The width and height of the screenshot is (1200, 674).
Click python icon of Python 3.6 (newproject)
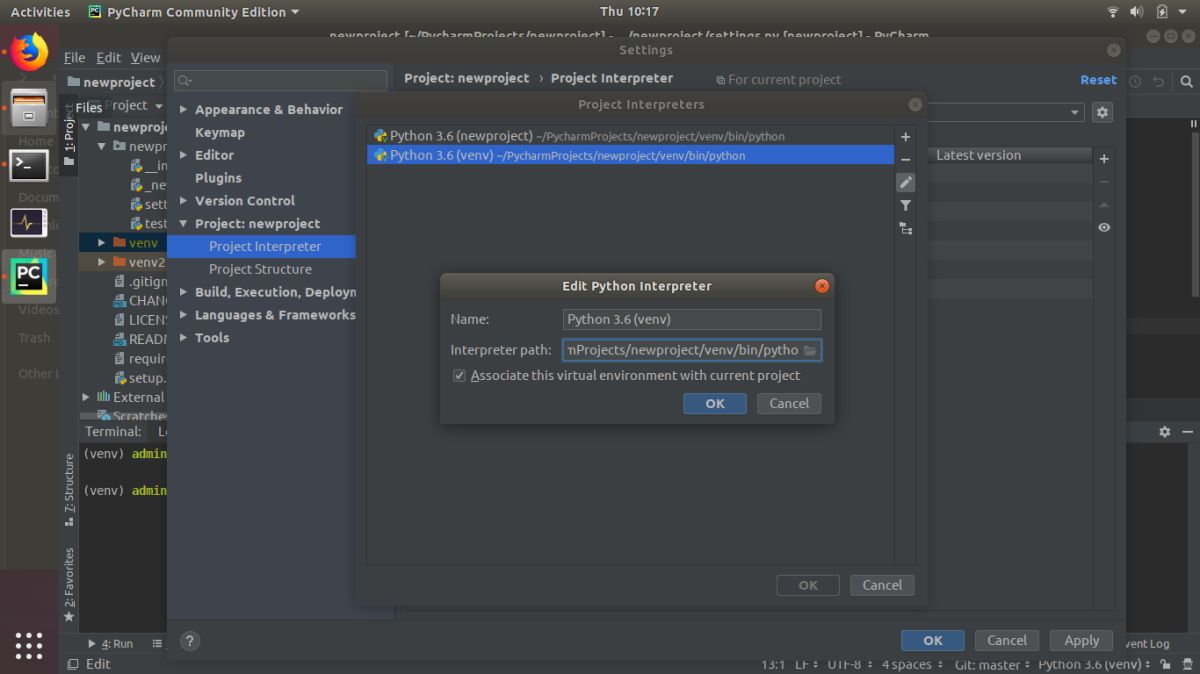click(381, 136)
